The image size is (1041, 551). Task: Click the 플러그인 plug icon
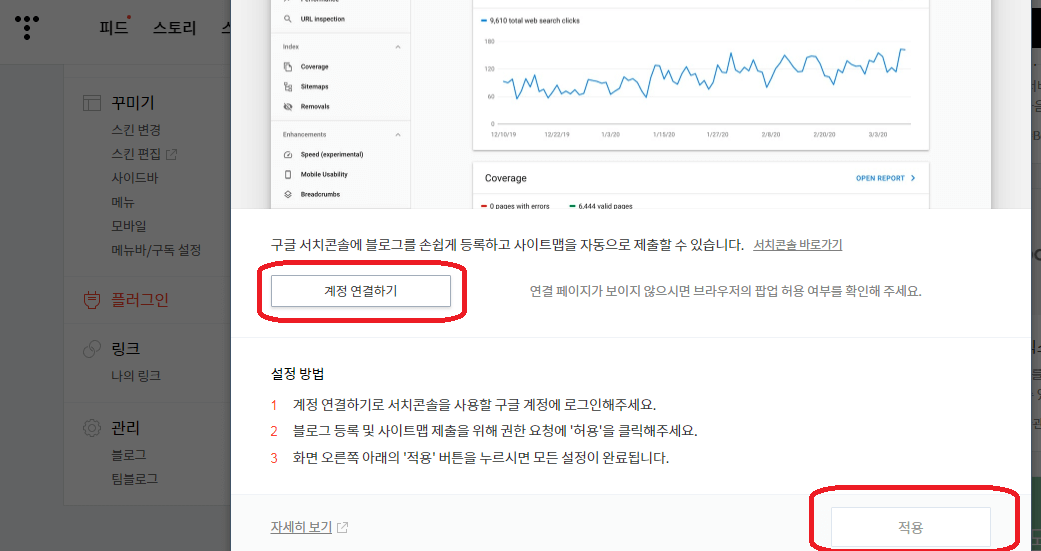click(92, 300)
